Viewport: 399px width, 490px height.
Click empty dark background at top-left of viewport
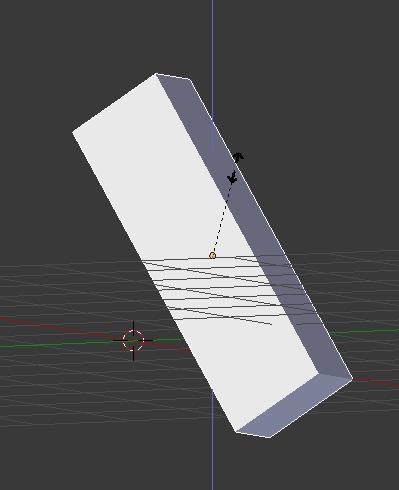tap(50, 50)
